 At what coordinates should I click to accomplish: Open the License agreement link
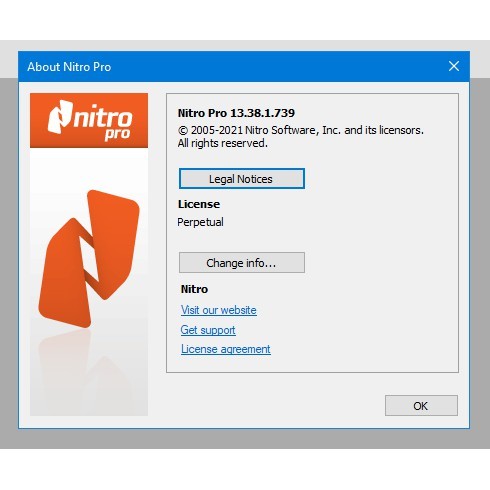pos(226,349)
